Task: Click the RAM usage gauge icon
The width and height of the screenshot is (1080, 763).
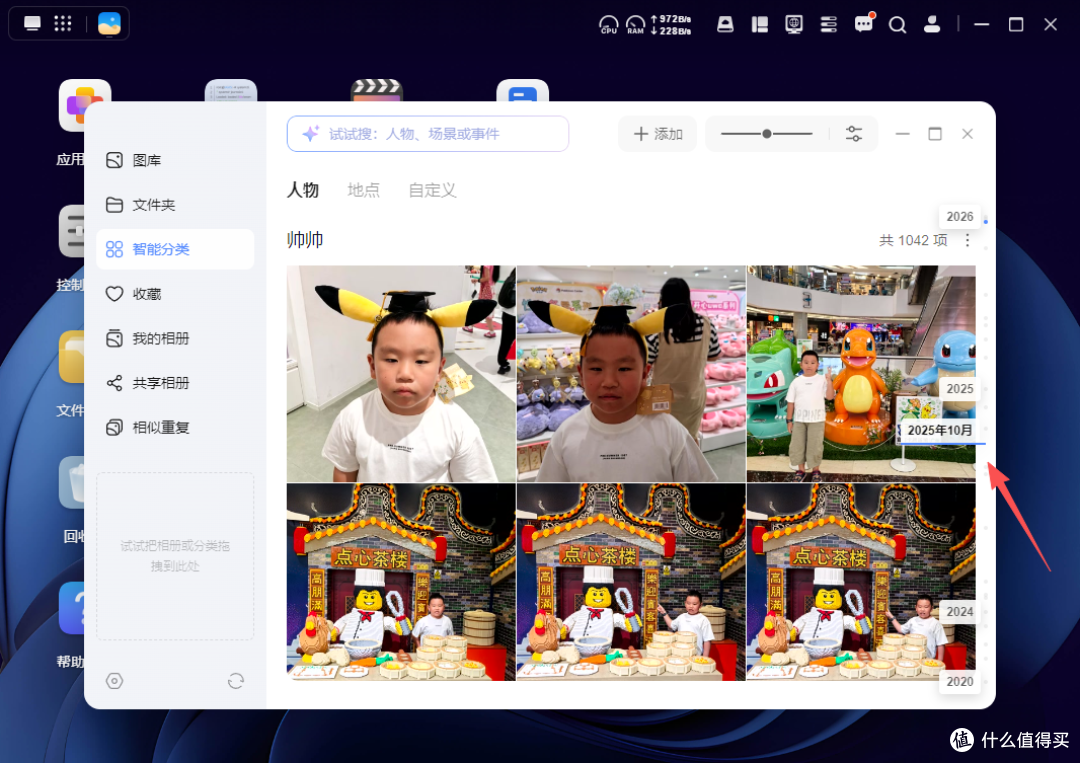Action: (x=635, y=25)
